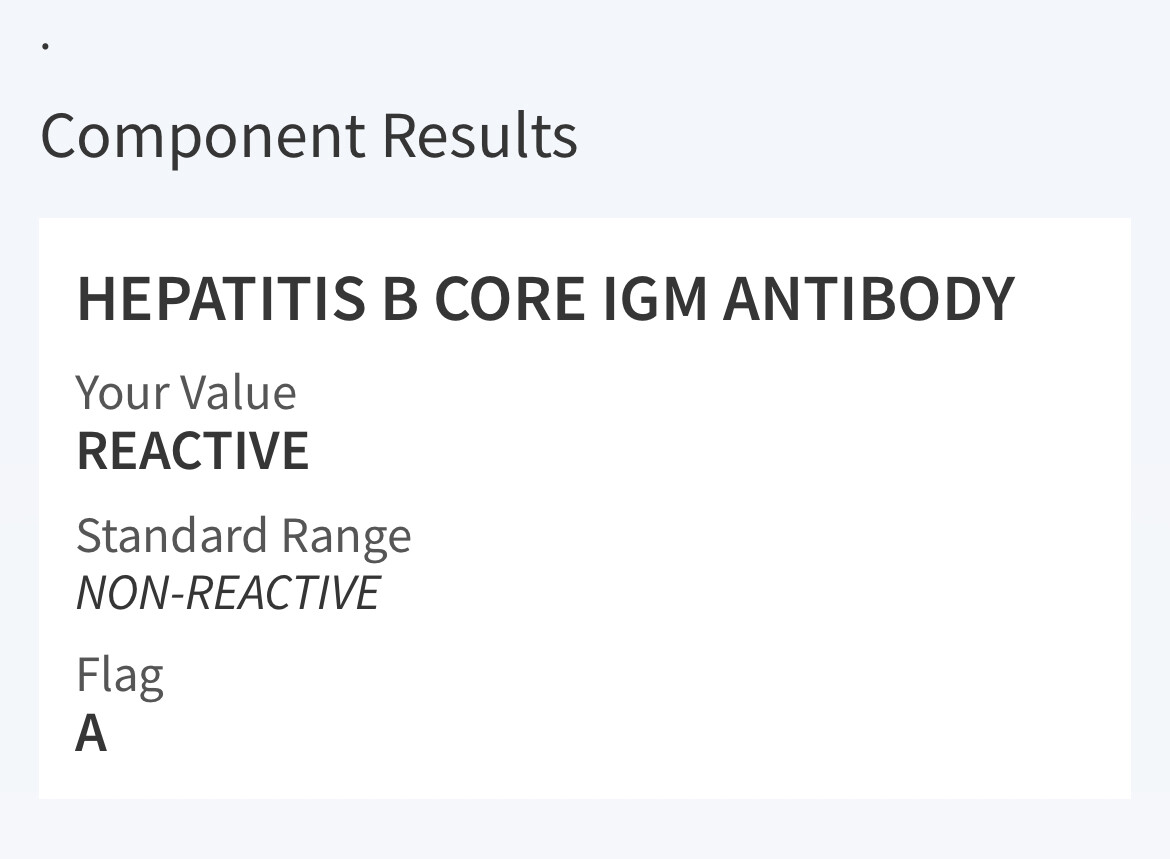Select the bold REACTIVE result value
Viewport: 1170px width, 859px height.
[193, 451]
